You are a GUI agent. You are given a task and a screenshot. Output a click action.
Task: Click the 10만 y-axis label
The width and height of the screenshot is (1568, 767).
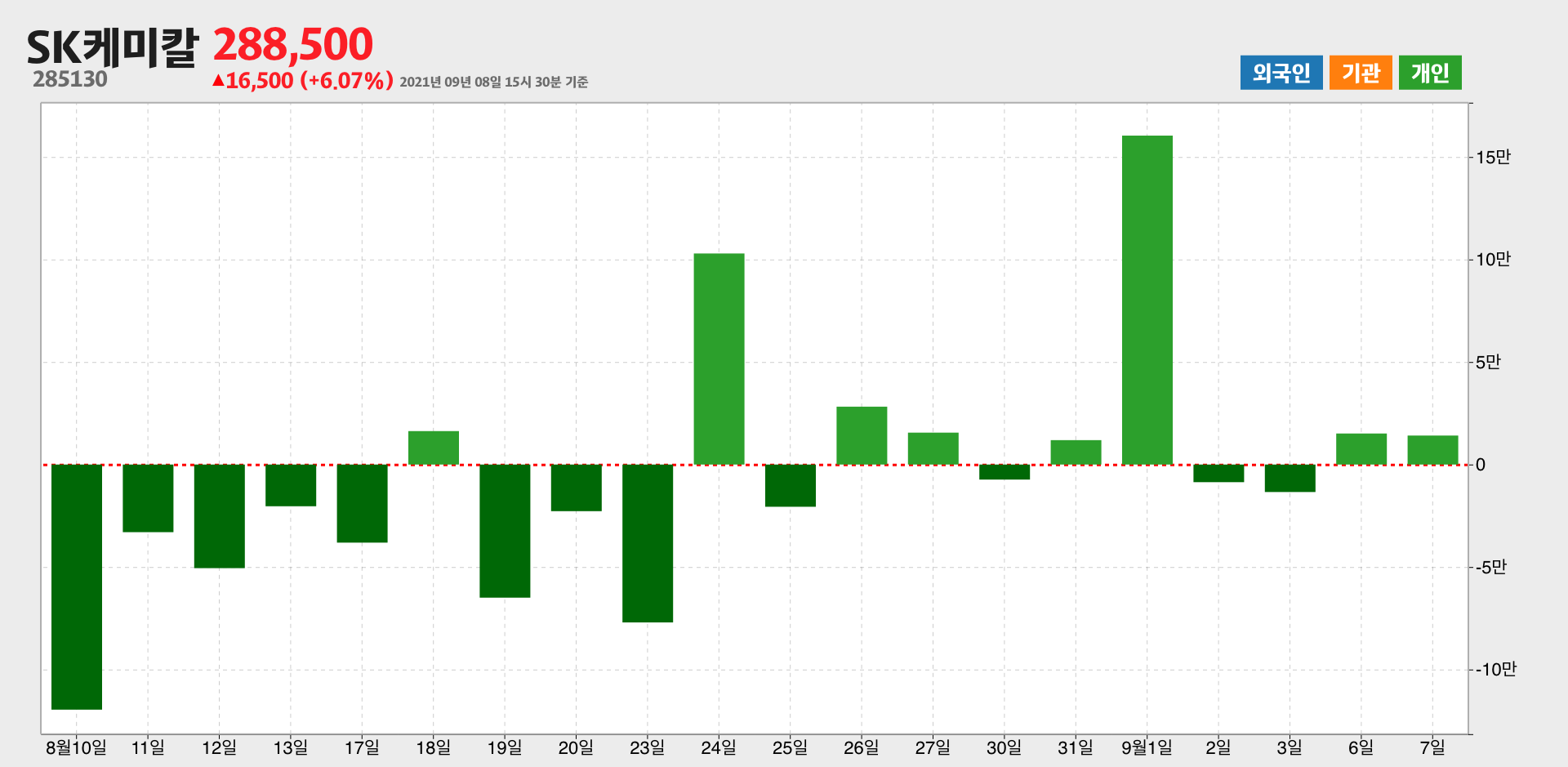(x=1494, y=260)
